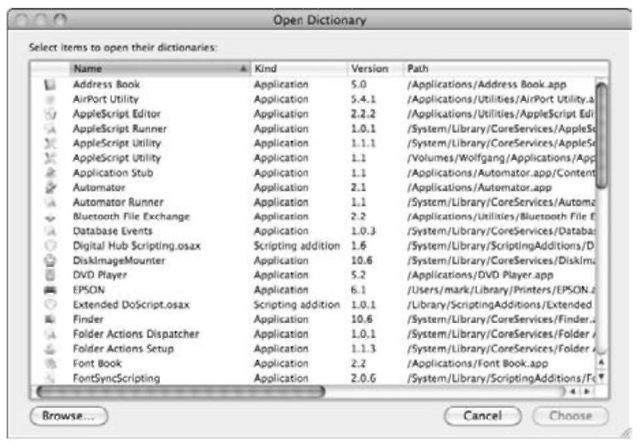Click the Digital Hub Scripting.osax icon
The height and width of the screenshot is (448, 640).
click(x=50, y=246)
